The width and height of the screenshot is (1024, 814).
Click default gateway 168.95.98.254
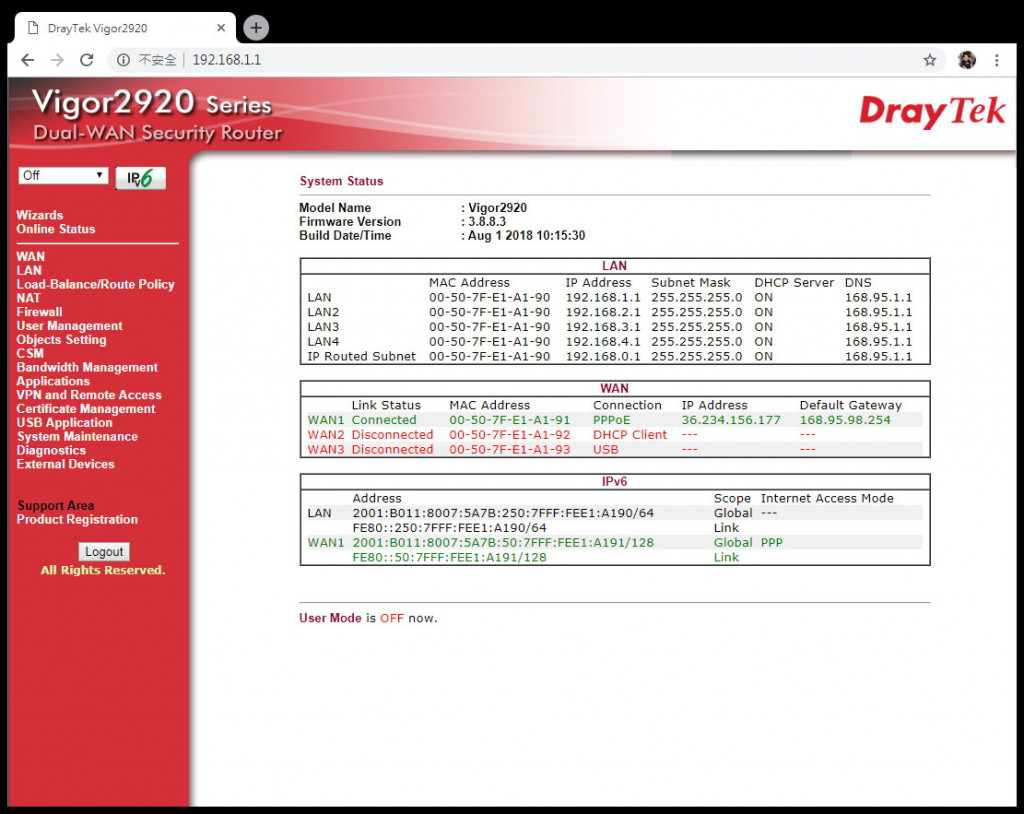(845, 420)
